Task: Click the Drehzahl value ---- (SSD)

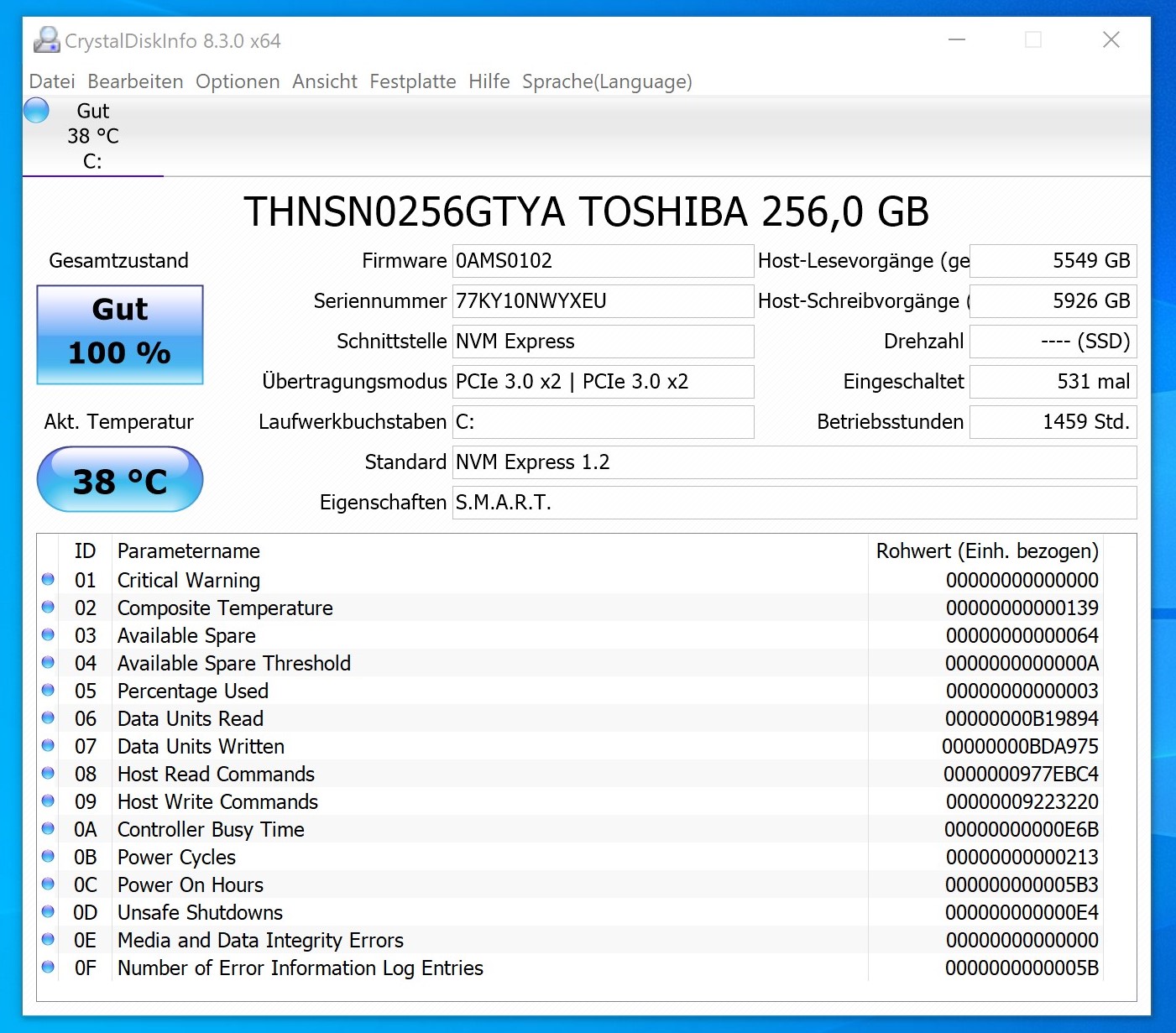Action: [x=1053, y=342]
